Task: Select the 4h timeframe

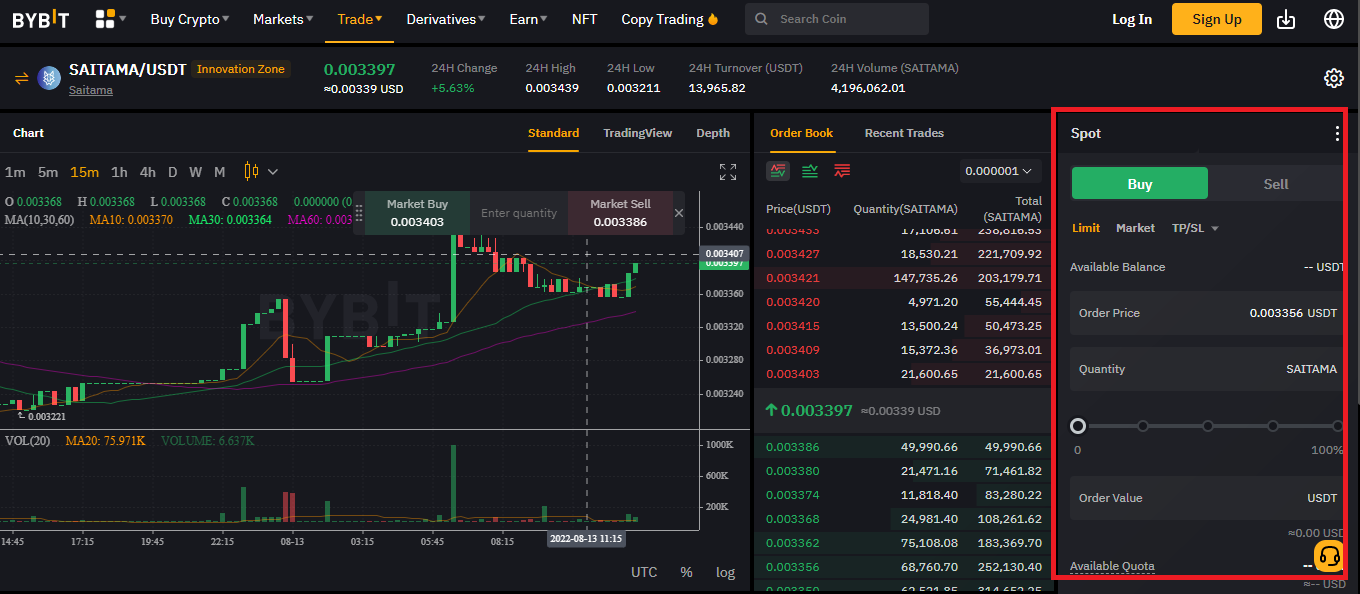Action: pyautogui.click(x=147, y=172)
